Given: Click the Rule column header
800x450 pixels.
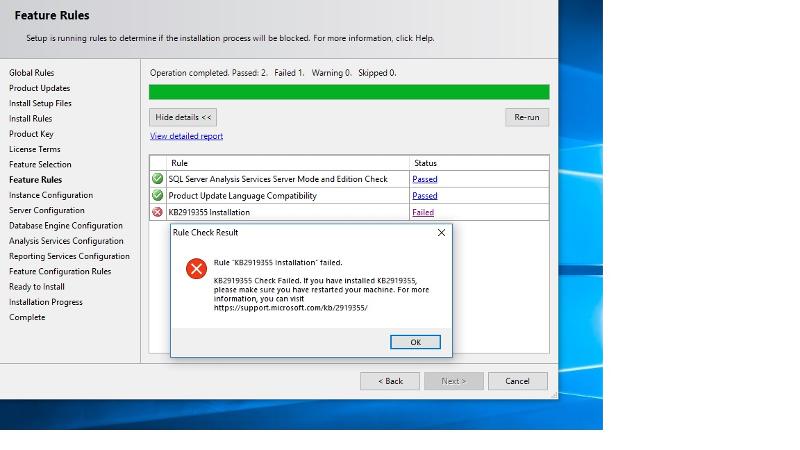Looking at the screenshot, I should pyautogui.click(x=288, y=163).
